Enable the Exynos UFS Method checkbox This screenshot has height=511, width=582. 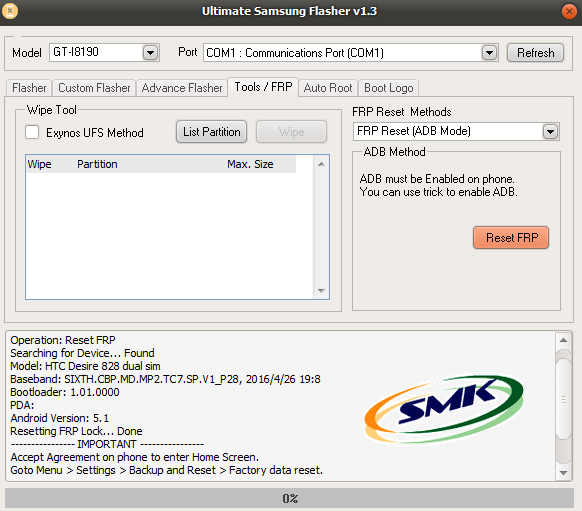(32, 132)
